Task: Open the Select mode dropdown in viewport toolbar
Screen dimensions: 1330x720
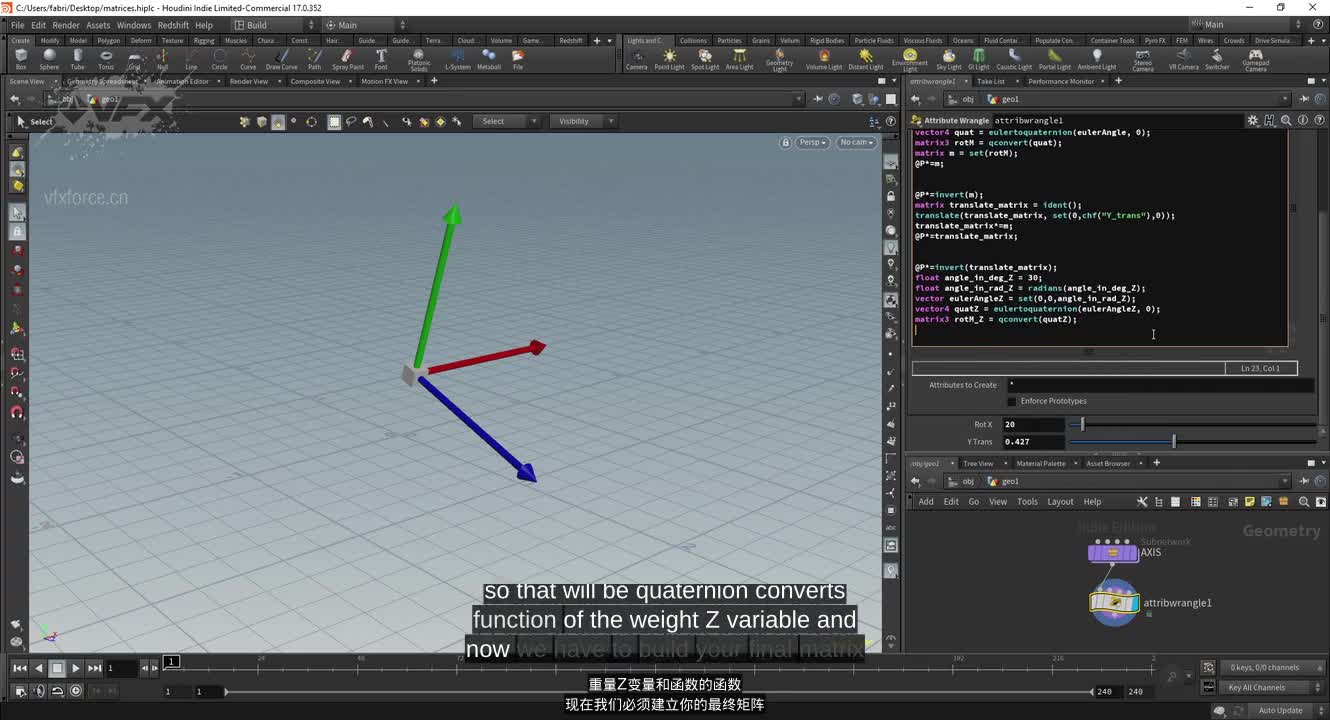Action: coord(506,120)
